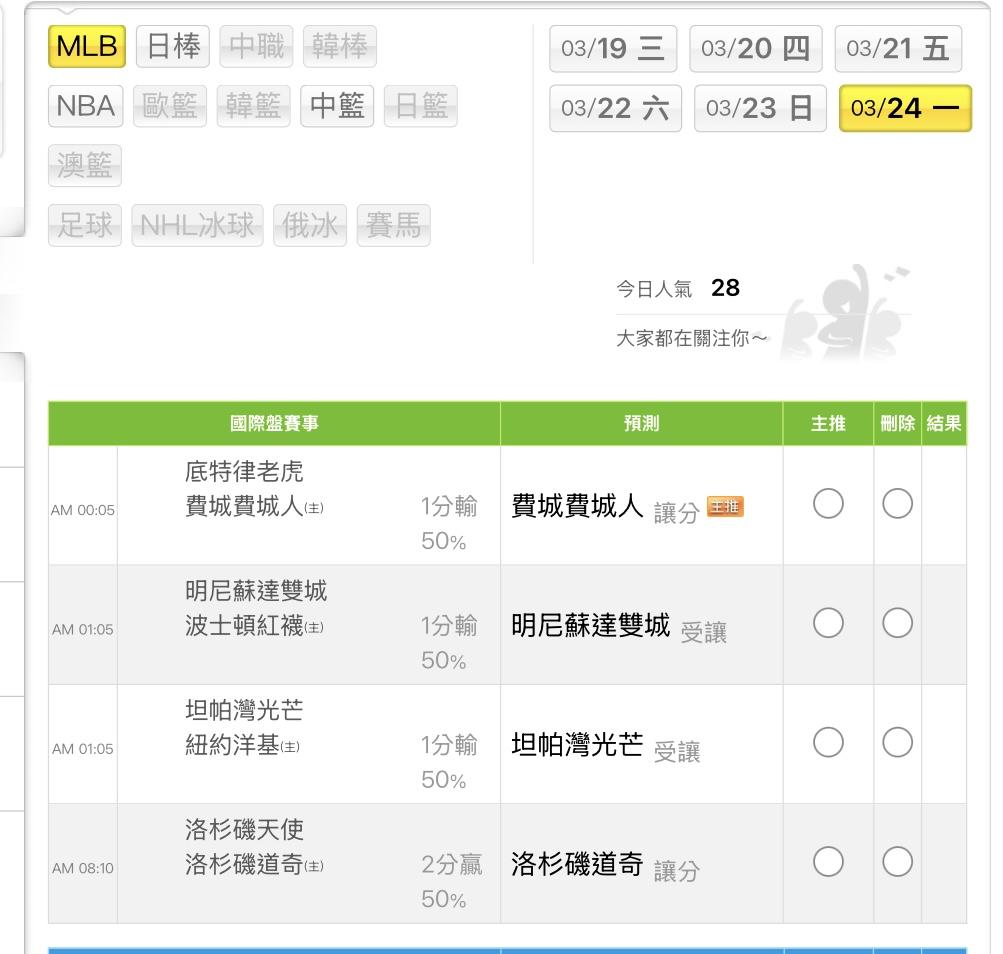Select delete radio for 費城費城人 prediction

click(x=897, y=504)
